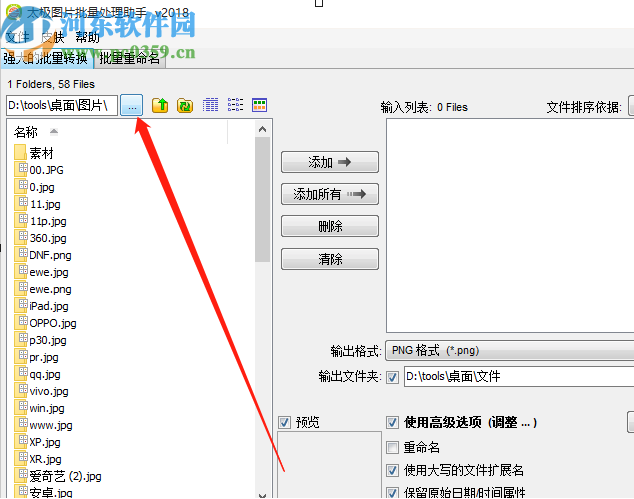Switch to thumbnail view icon
The height and width of the screenshot is (499, 634).
point(259,105)
